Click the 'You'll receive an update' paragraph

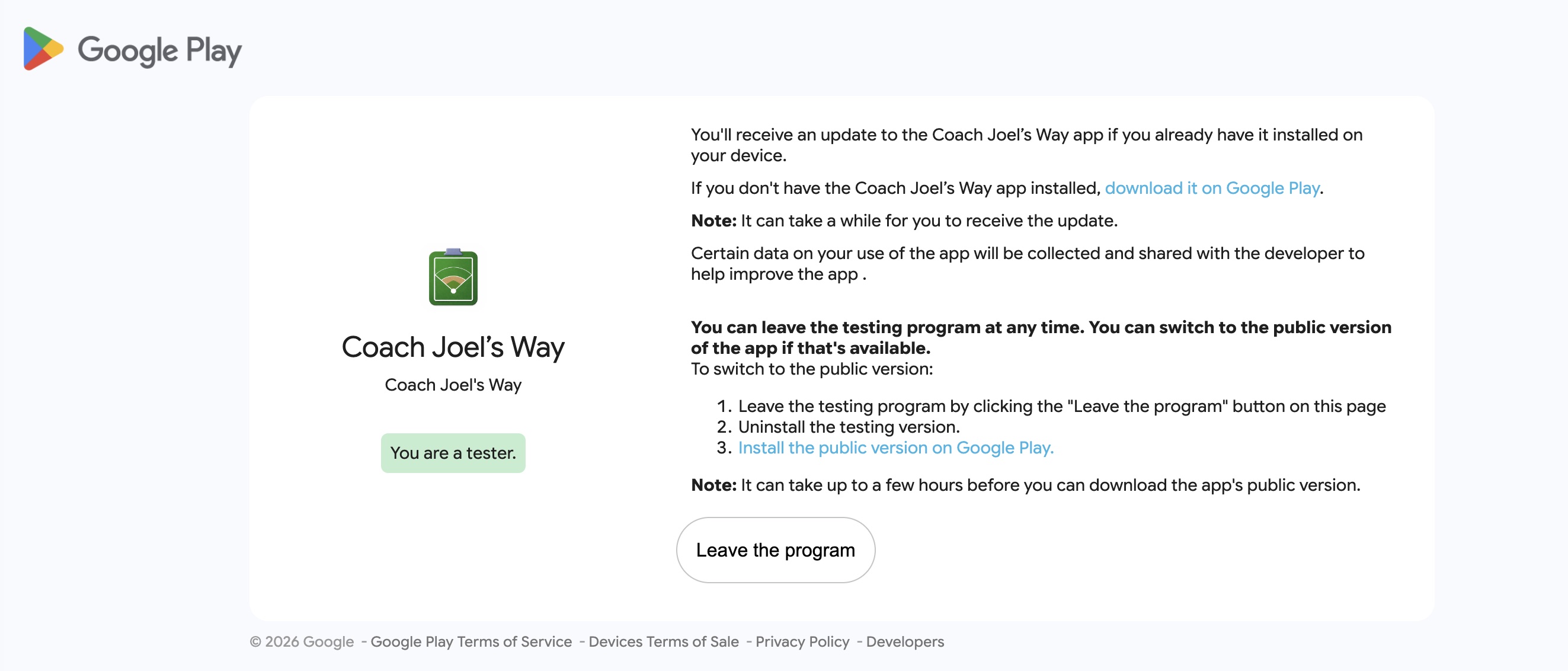(1026, 145)
